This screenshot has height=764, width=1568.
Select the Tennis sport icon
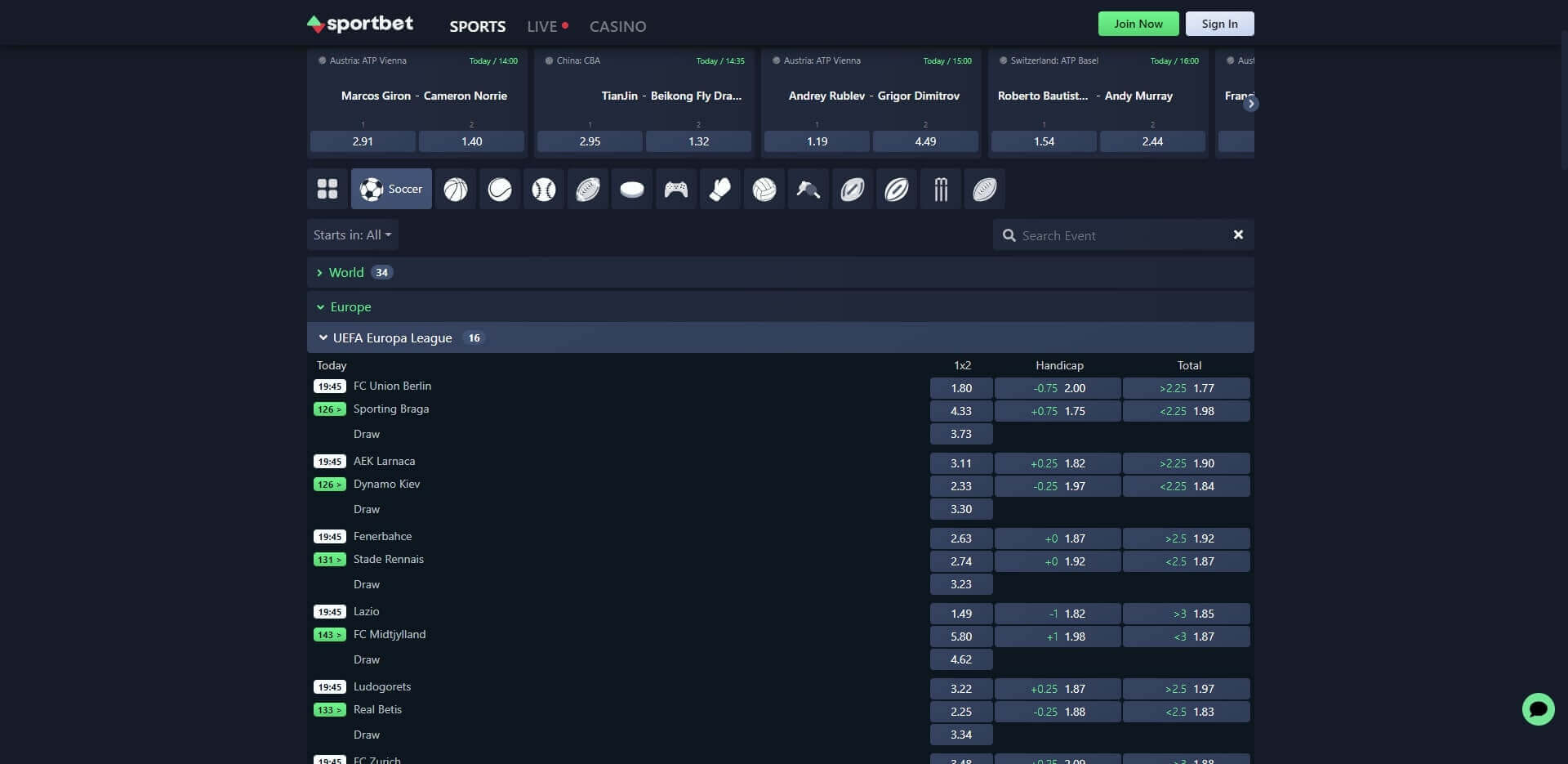pos(499,189)
